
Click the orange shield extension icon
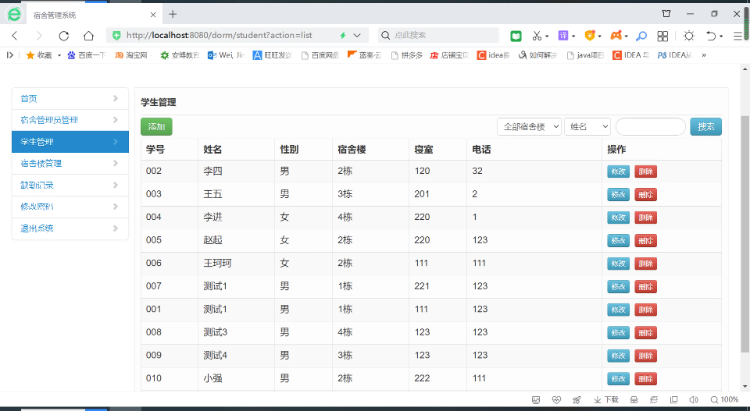[x=590, y=35]
